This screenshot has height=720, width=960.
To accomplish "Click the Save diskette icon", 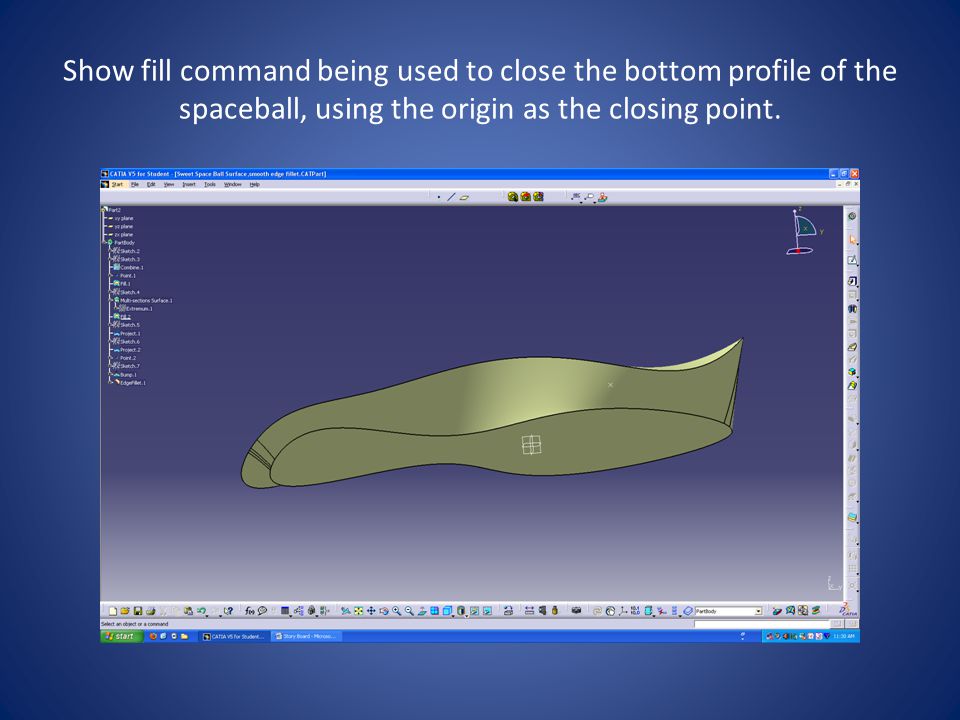I will (x=138, y=611).
